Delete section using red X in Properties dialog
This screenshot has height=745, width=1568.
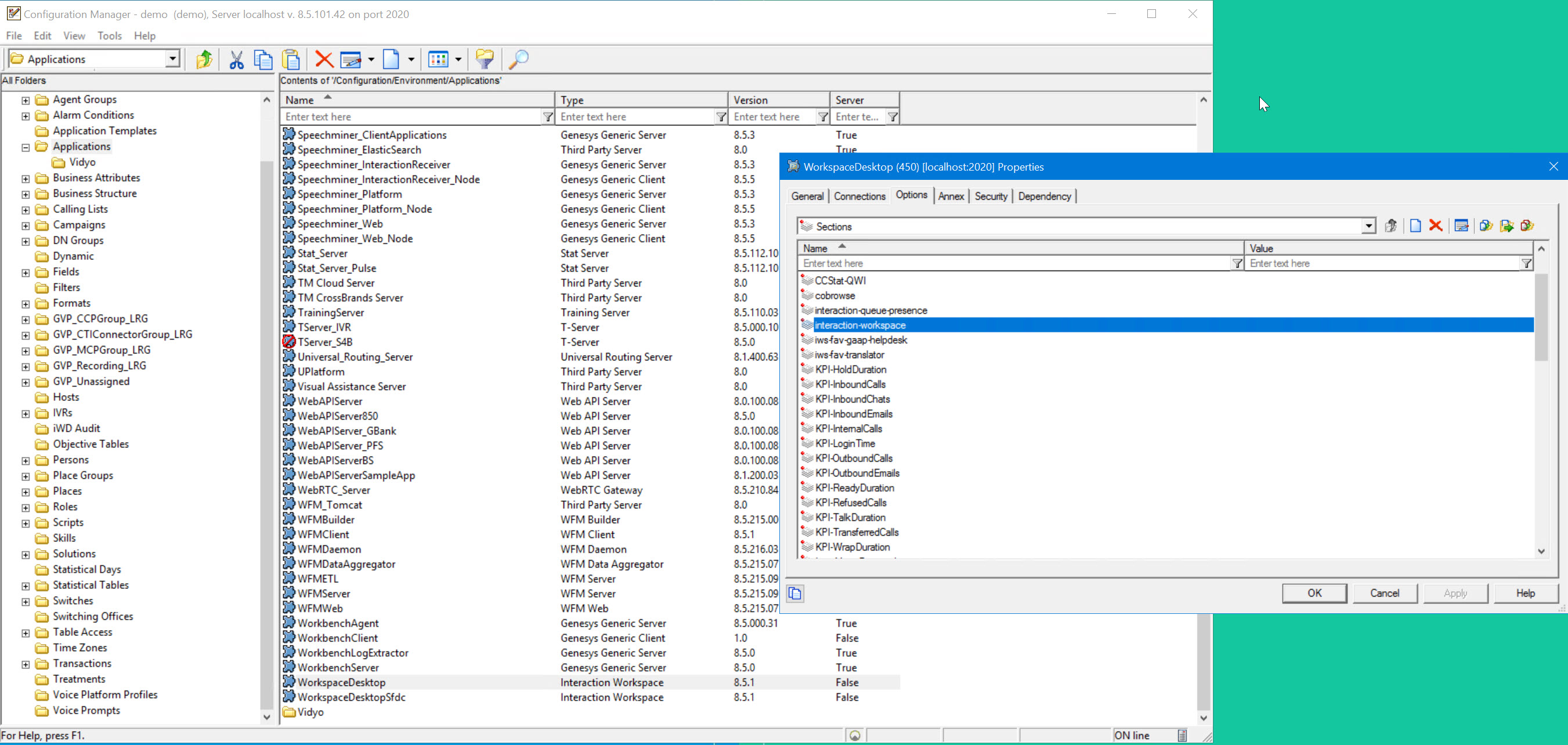[x=1435, y=226]
